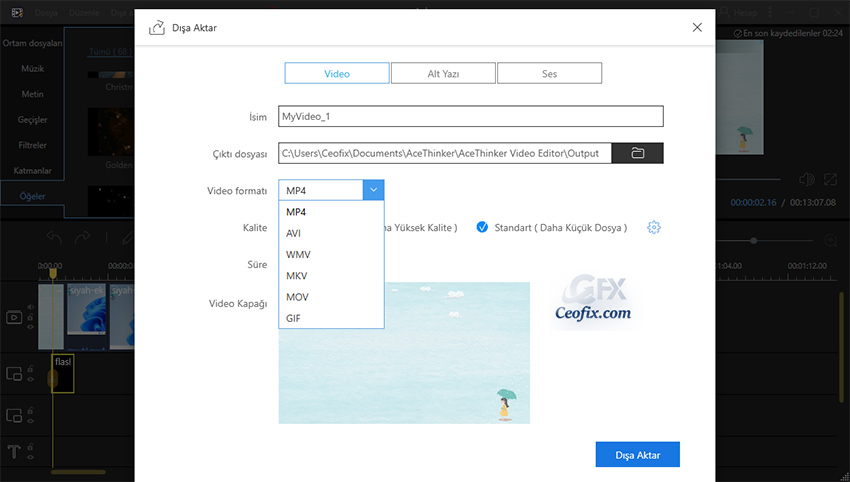Toggle visibility eye on main video track

(31, 327)
